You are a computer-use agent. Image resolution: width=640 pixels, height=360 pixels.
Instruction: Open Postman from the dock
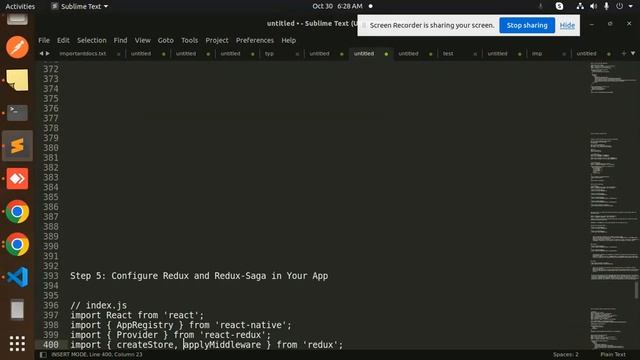click(x=17, y=47)
